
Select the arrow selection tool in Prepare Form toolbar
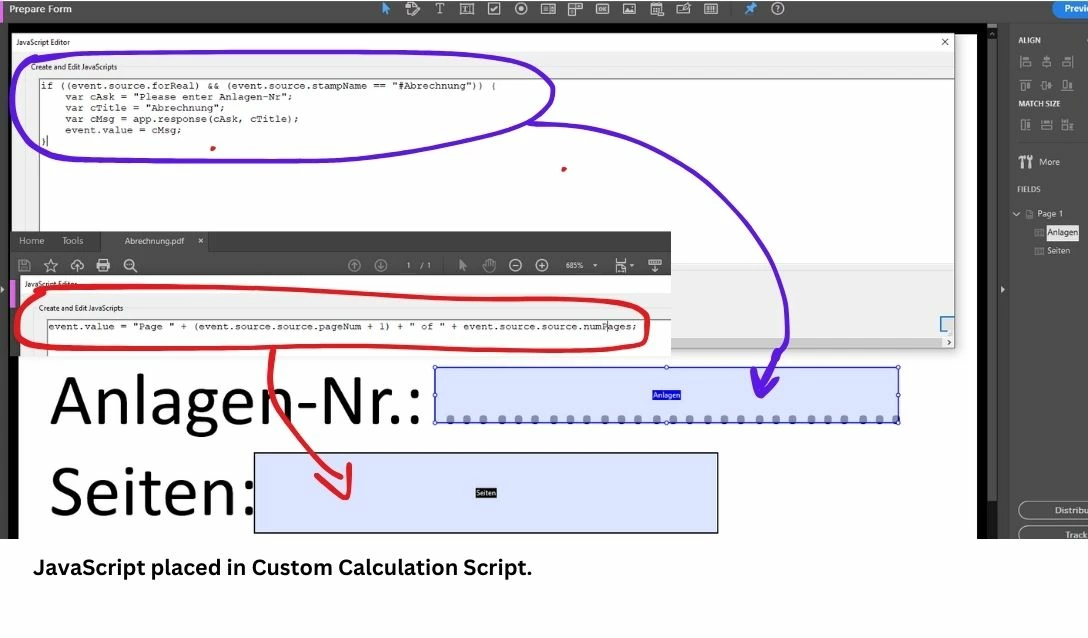pos(386,9)
